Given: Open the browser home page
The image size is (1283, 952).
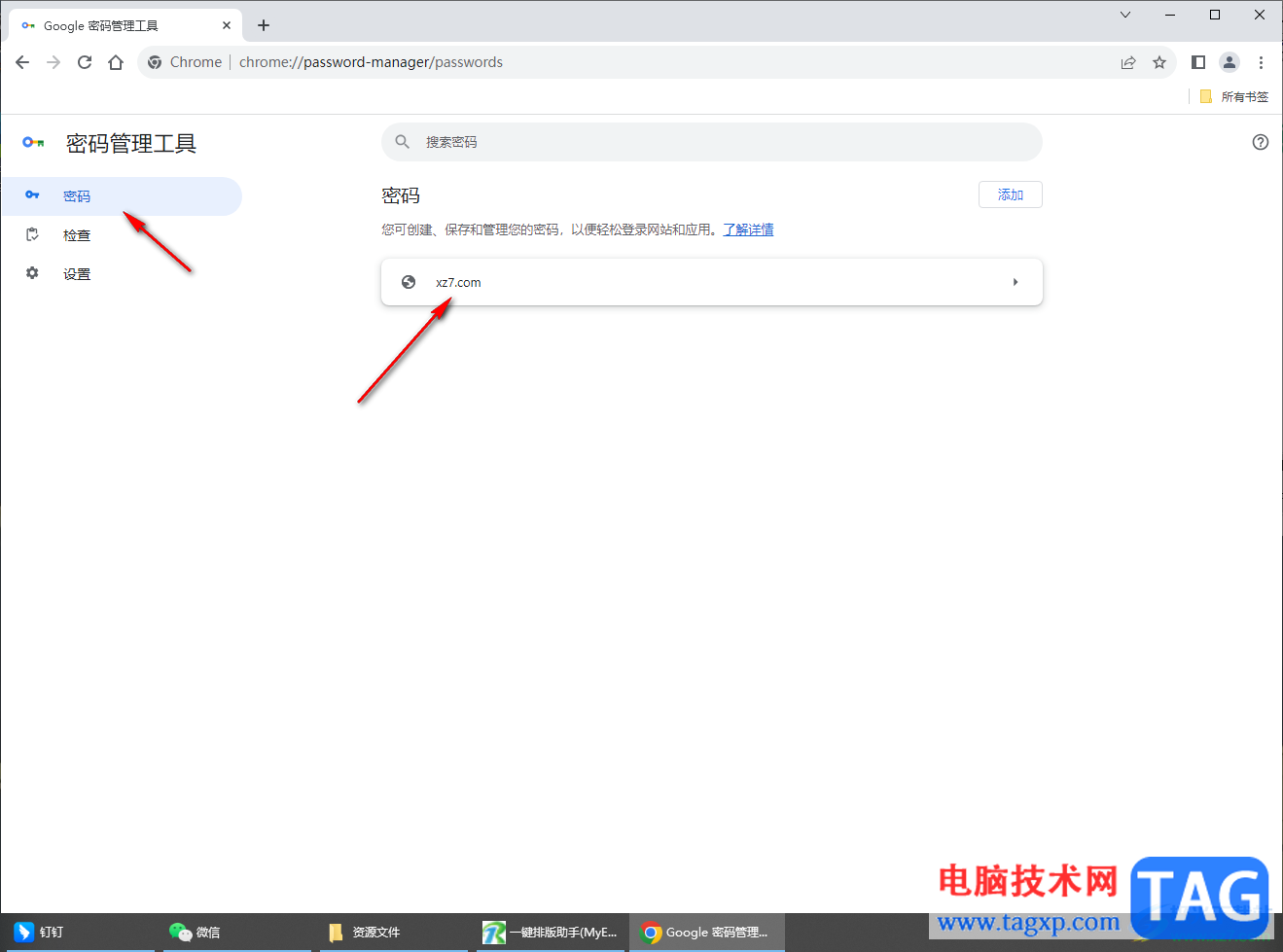Looking at the screenshot, I should (116, 62).
